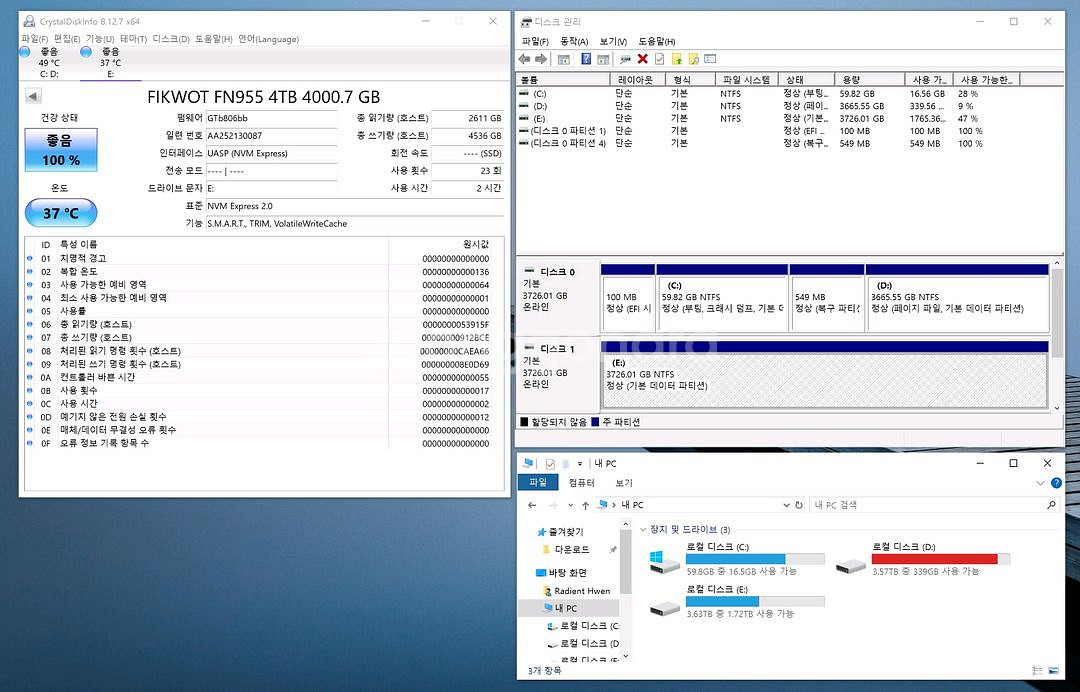The image size is (1080, 692).
Task: Click the refresh icon in Explorer address bar
Action: pyautogui.click(x=799, y=505)
